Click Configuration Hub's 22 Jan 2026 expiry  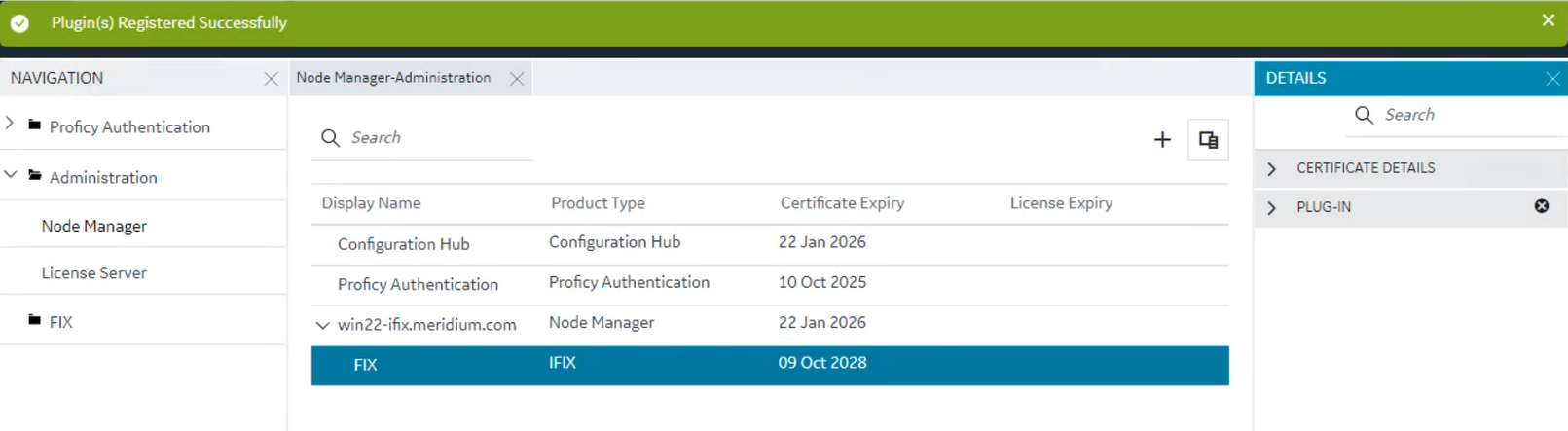[821, 242]
